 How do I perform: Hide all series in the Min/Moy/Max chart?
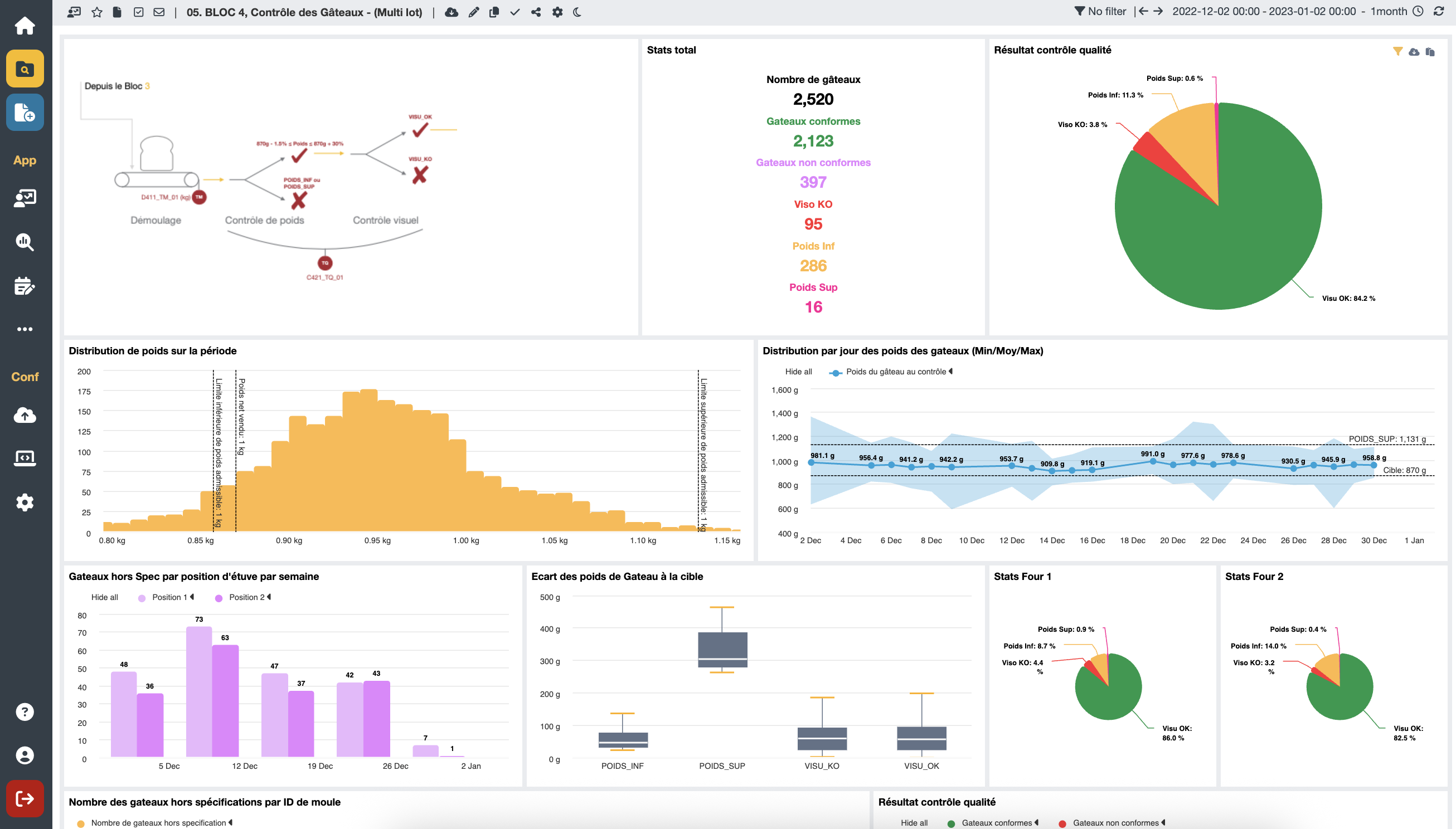798,372
